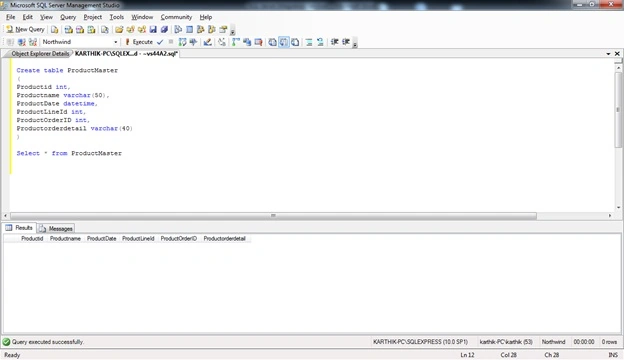Save the current query file

click(153, 29)
